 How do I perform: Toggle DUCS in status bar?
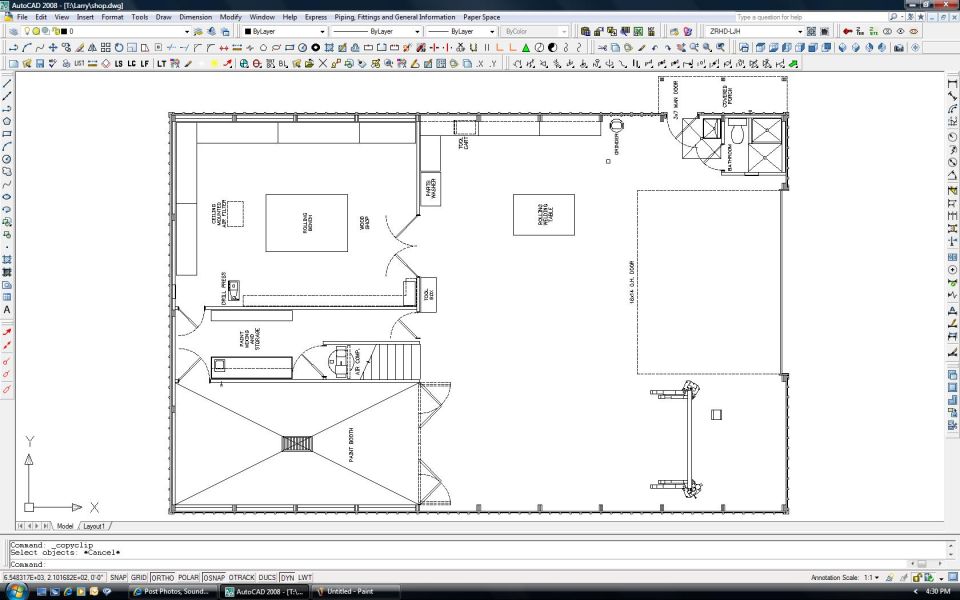pos(268,577)
